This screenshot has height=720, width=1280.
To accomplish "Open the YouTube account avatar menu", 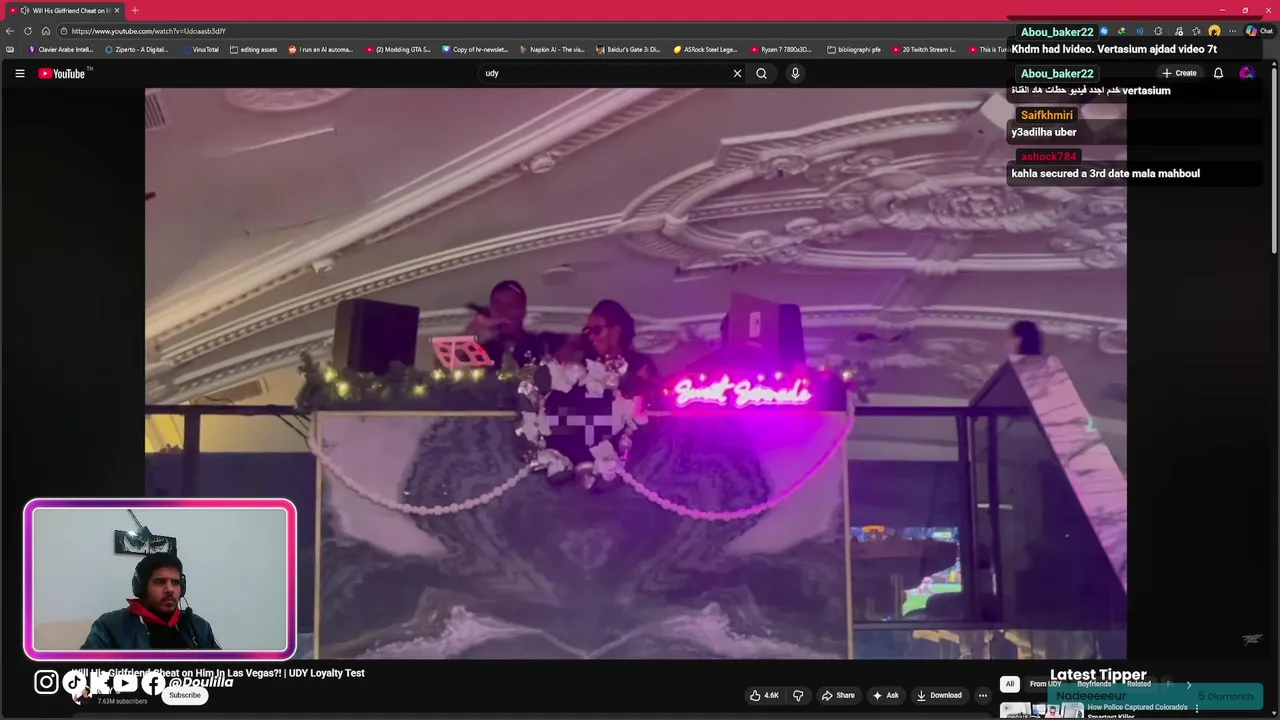I will pyautogui.click(x=1246, y=73).
